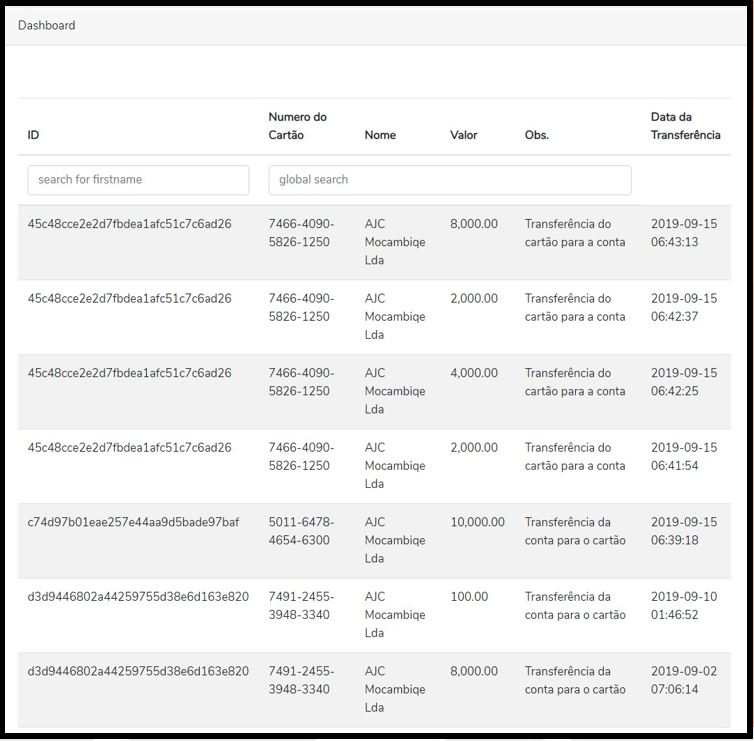
Task: Click the "search for firstname" input field
Action: [138, 180]
